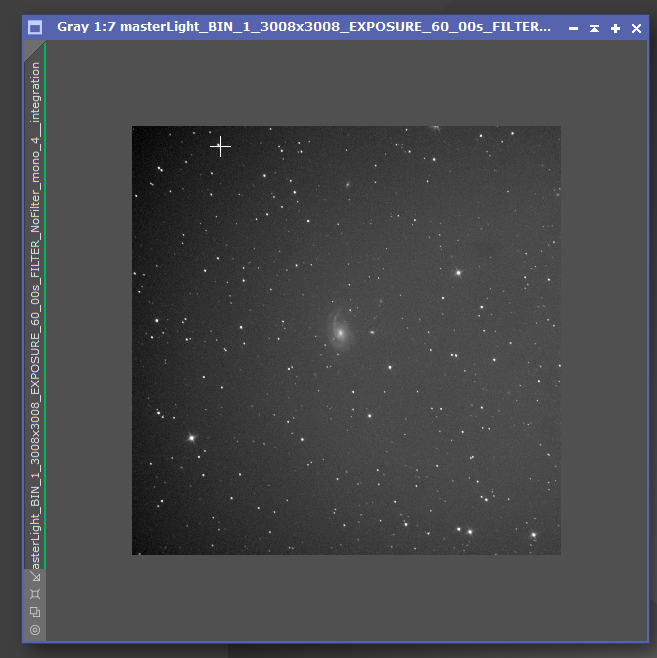Click the gray triangular corner above the view tab
657x658 pixels.
tap(32, 48)
